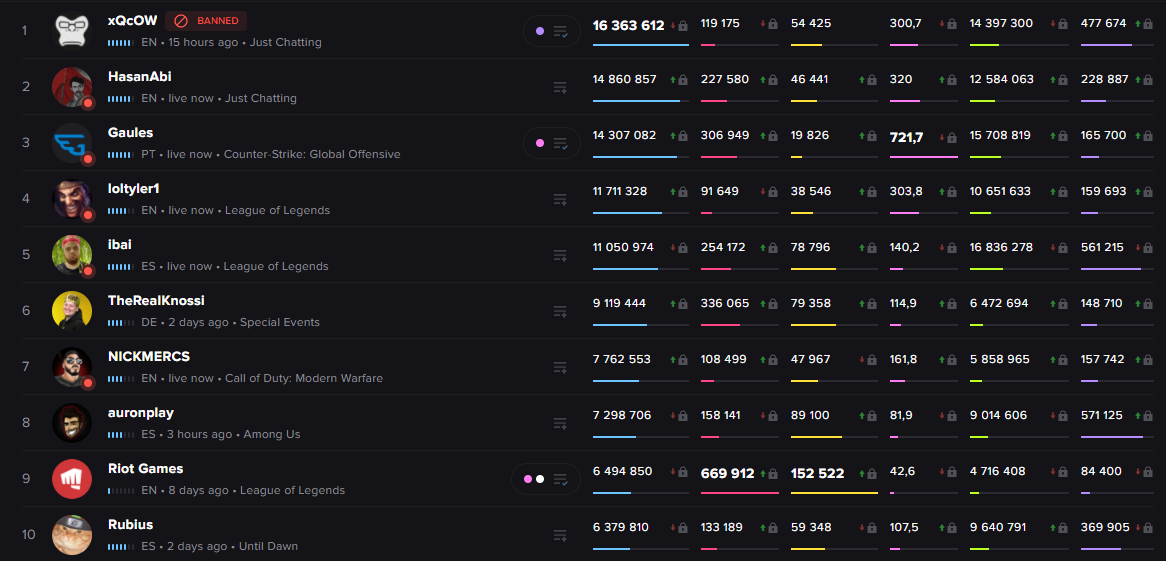Click the compare list icon in Gaules' row

click(x=561, y=143)
